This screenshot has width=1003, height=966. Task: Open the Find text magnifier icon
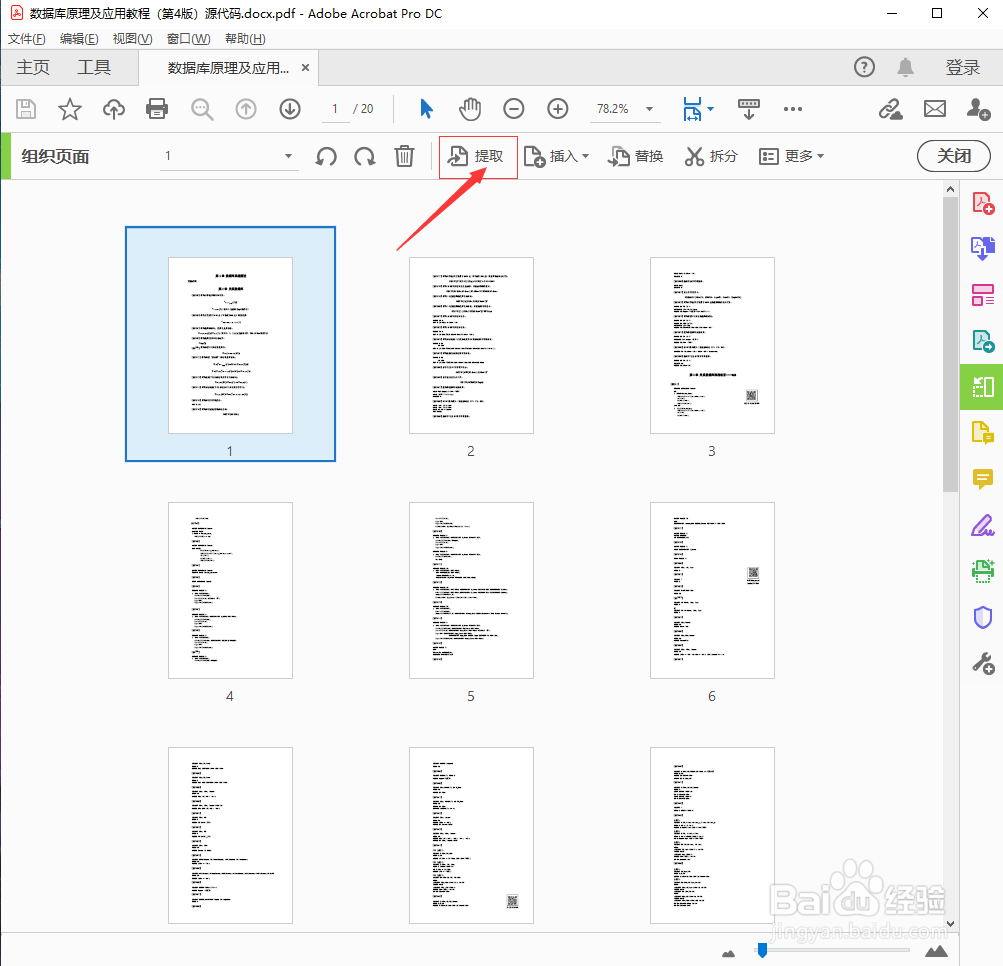pyautogui.click(x=202, y=109)
